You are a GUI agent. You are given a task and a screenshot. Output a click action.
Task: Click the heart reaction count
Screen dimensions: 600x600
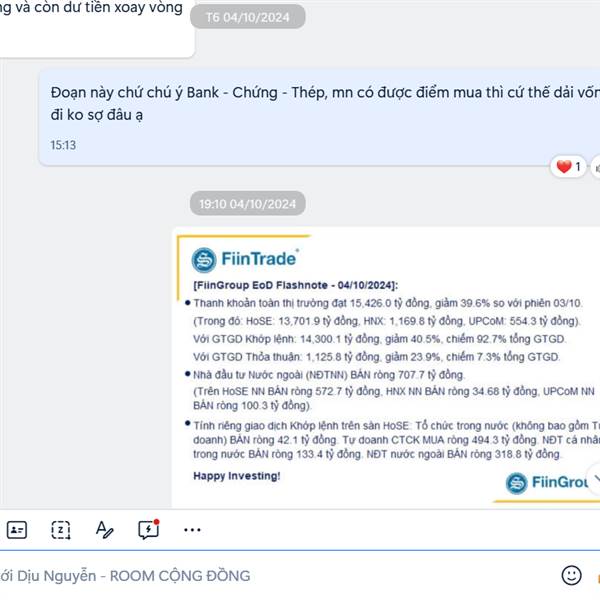(x=568, y=166)
